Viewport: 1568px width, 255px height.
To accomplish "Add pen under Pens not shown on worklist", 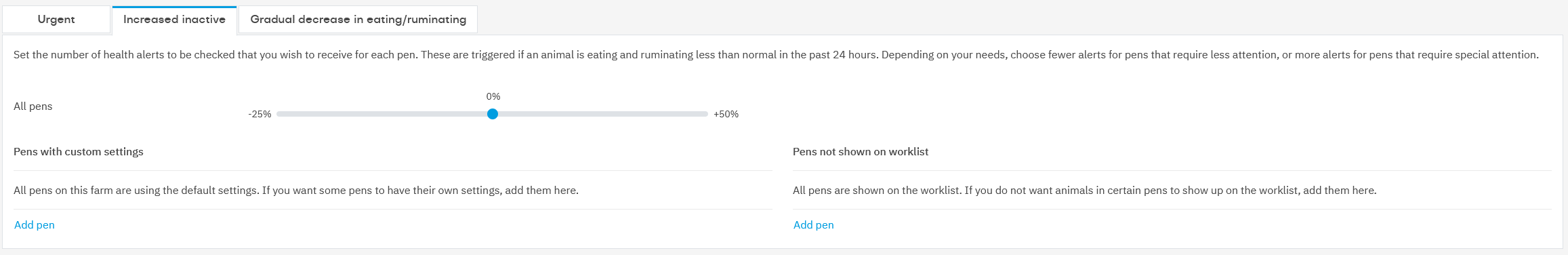I will pyautogui.click(x=814, y=225).
